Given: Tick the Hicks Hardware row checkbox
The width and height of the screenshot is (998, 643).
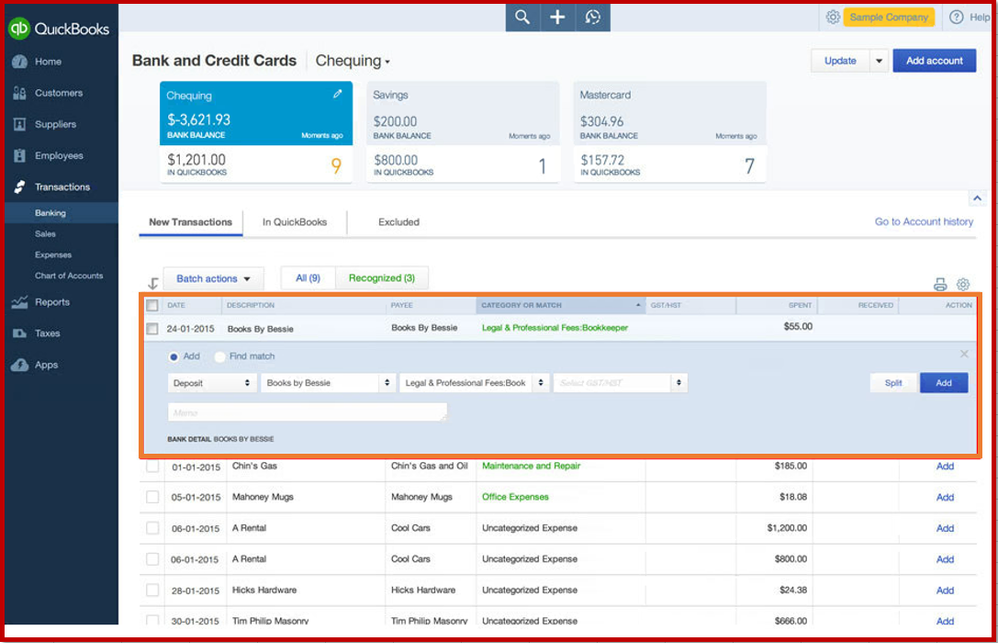Looking at the screenshot, I should click(152, 590).
